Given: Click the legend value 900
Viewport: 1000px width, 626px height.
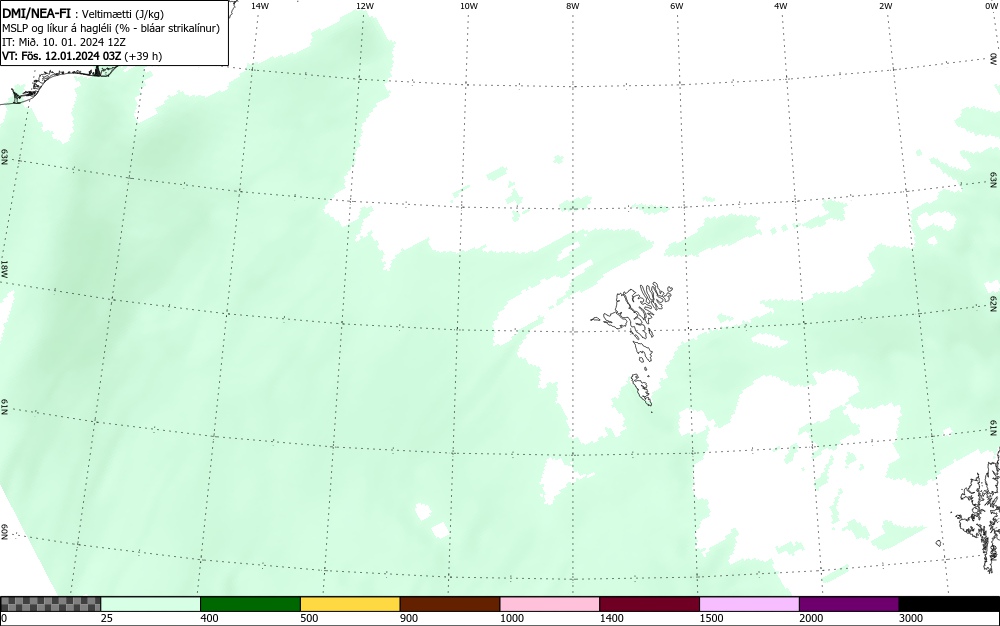Looking at the screenshot, I should [409, 618].
